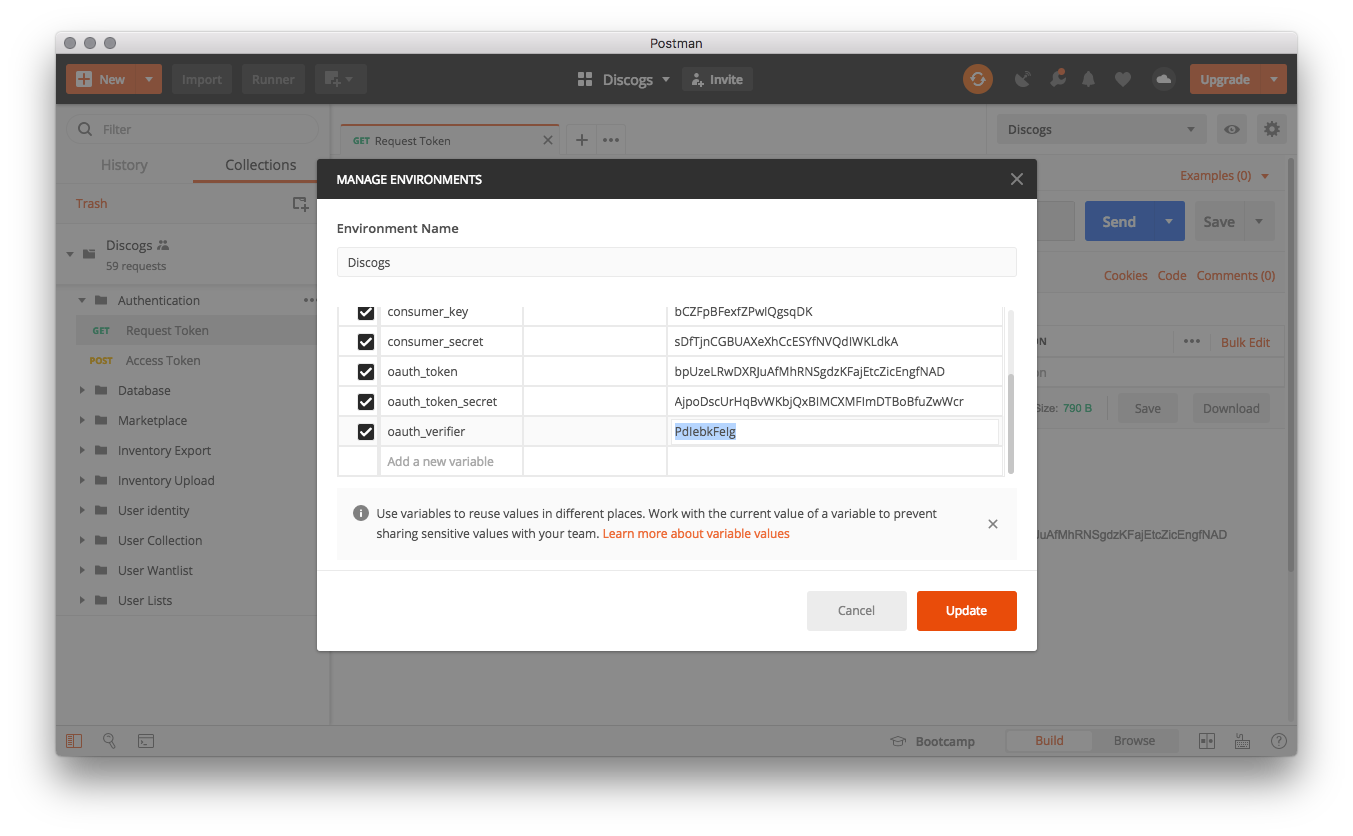The width and height of the screenshot is (1353, 836).
Task: Open the Save button dropdown arrow
Action: pos(1259,221)
